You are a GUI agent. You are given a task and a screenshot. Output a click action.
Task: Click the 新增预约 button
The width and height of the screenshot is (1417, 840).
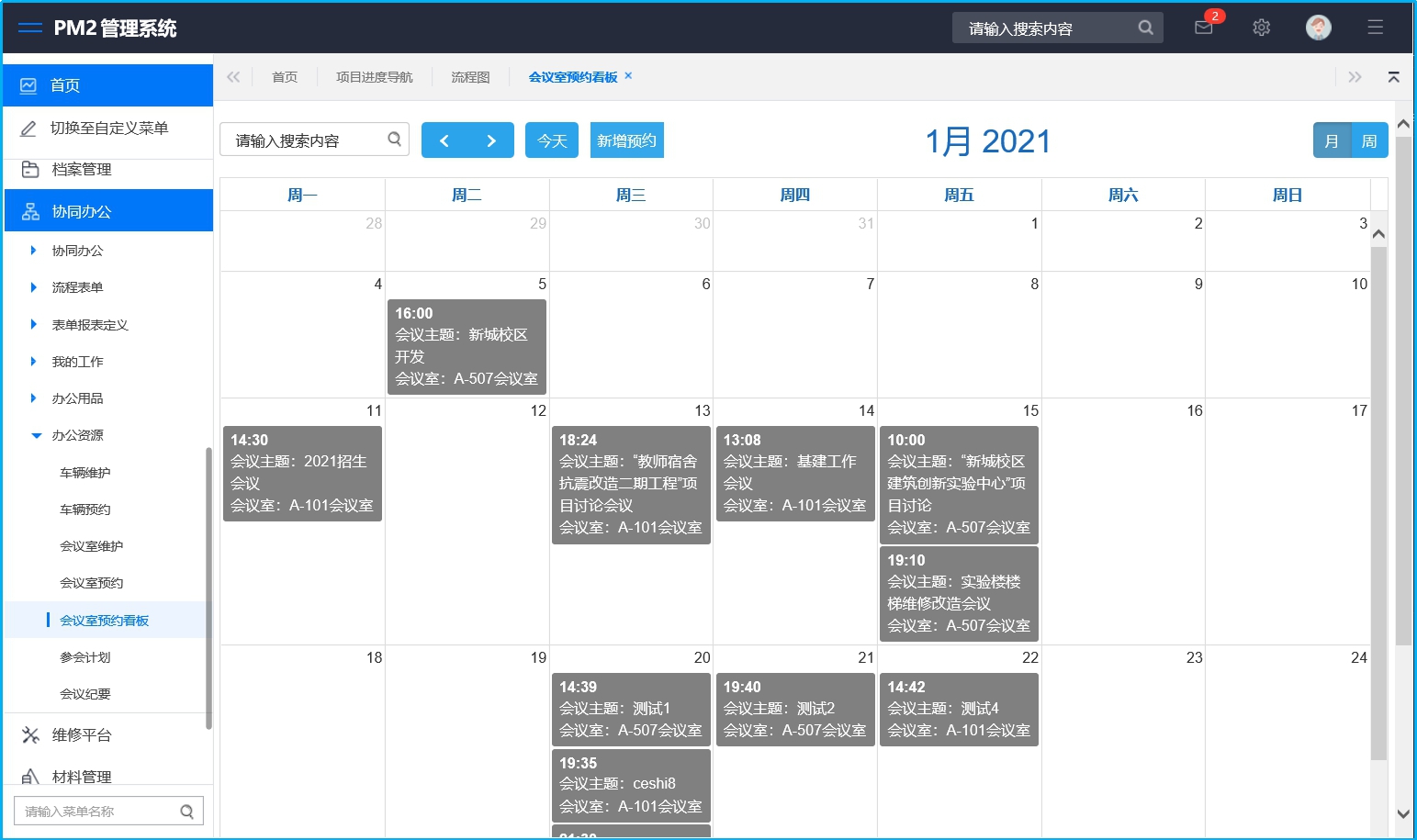click(x=626, y=140)
